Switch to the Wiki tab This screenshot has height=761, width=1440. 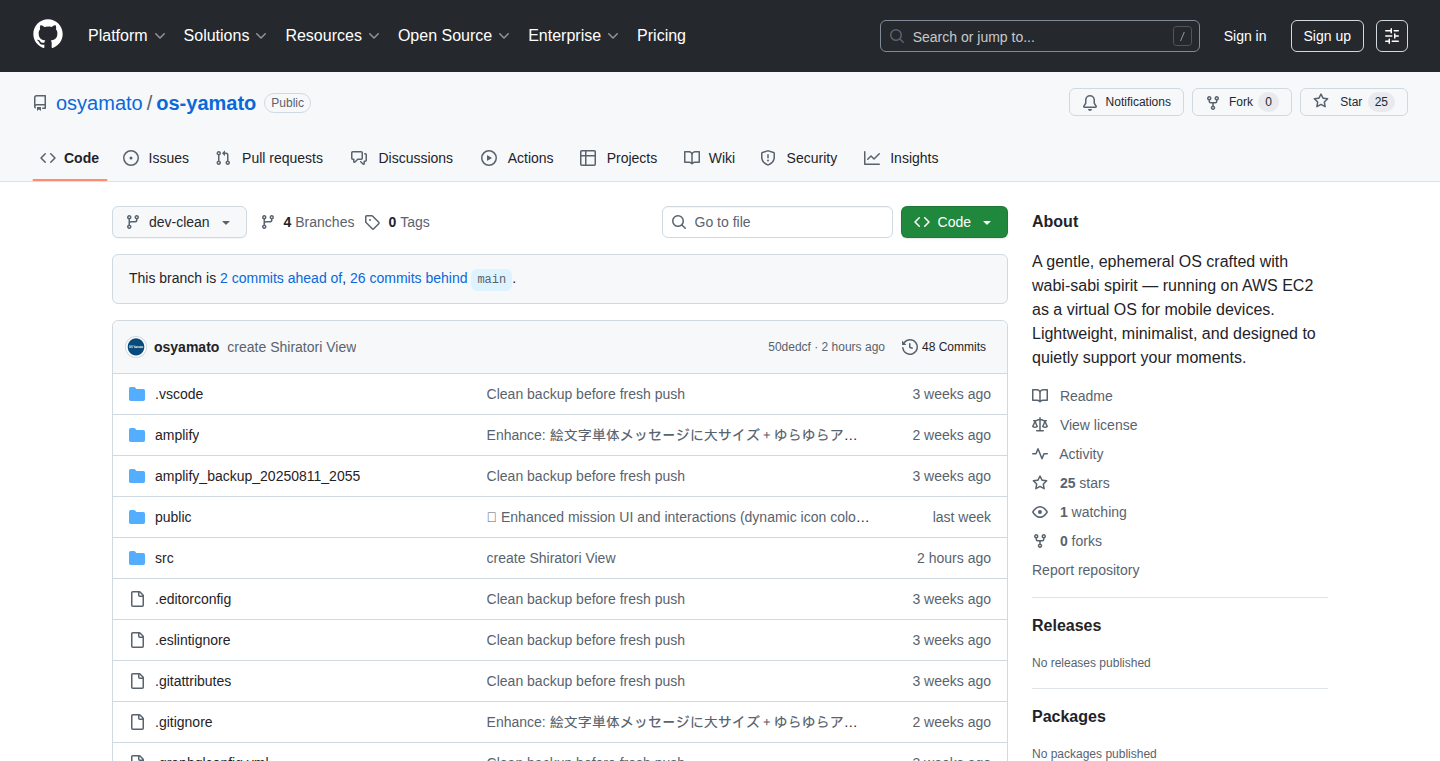710,158
